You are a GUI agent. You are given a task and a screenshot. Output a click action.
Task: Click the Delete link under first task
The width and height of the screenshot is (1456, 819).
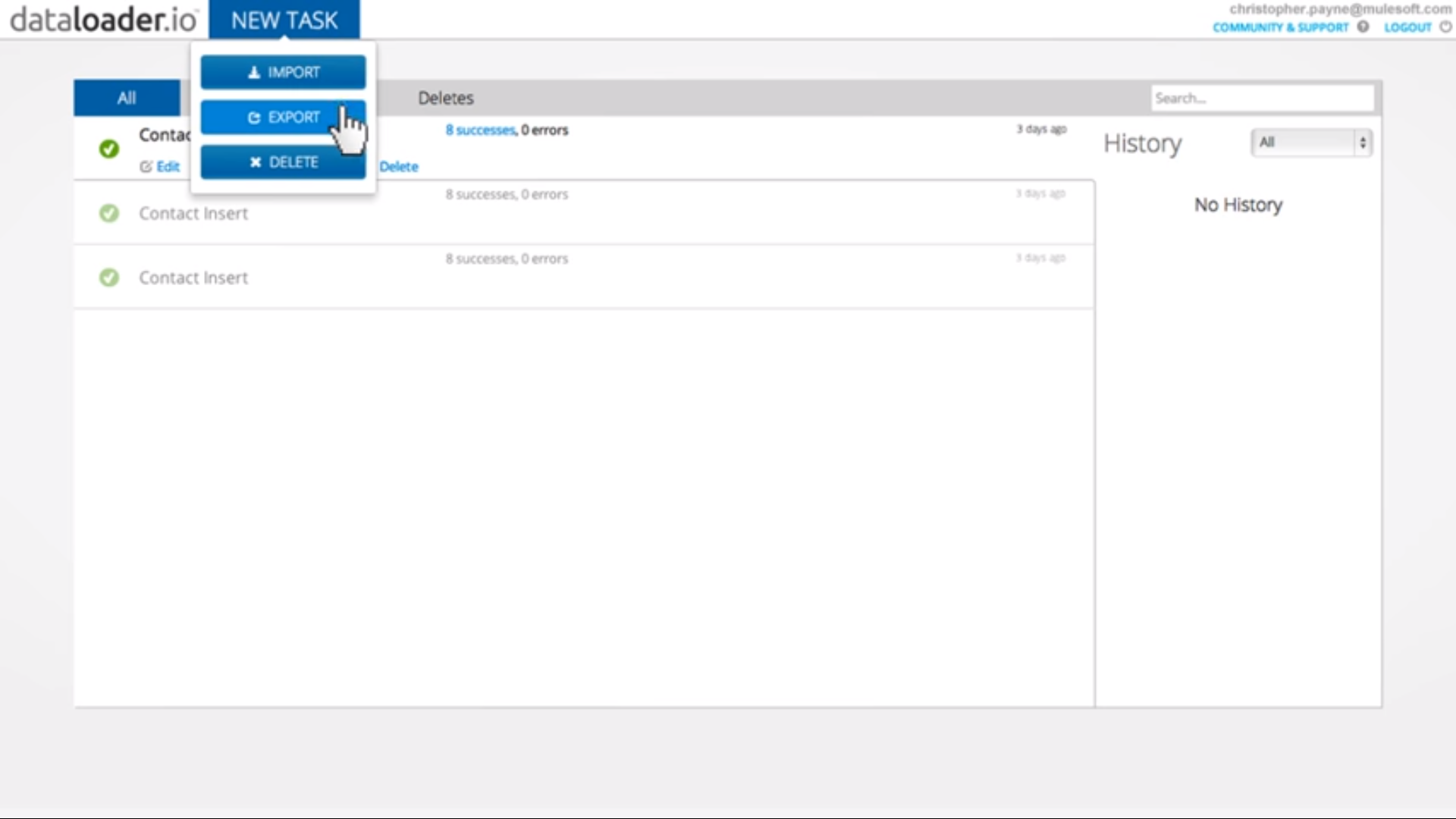(399, 167)
